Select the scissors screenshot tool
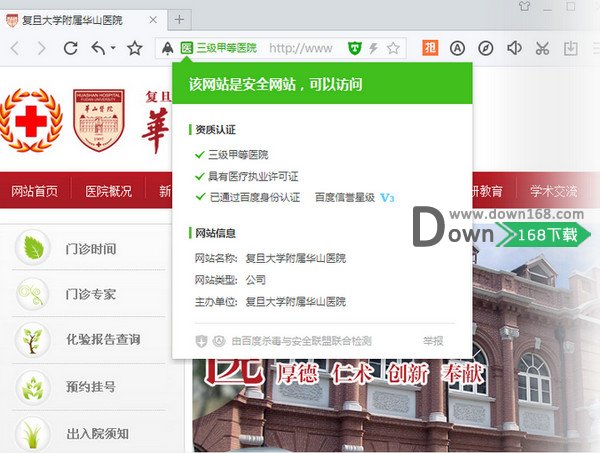Image resolution: width=600 pixels, height=453 pixels. pos(542,48)
